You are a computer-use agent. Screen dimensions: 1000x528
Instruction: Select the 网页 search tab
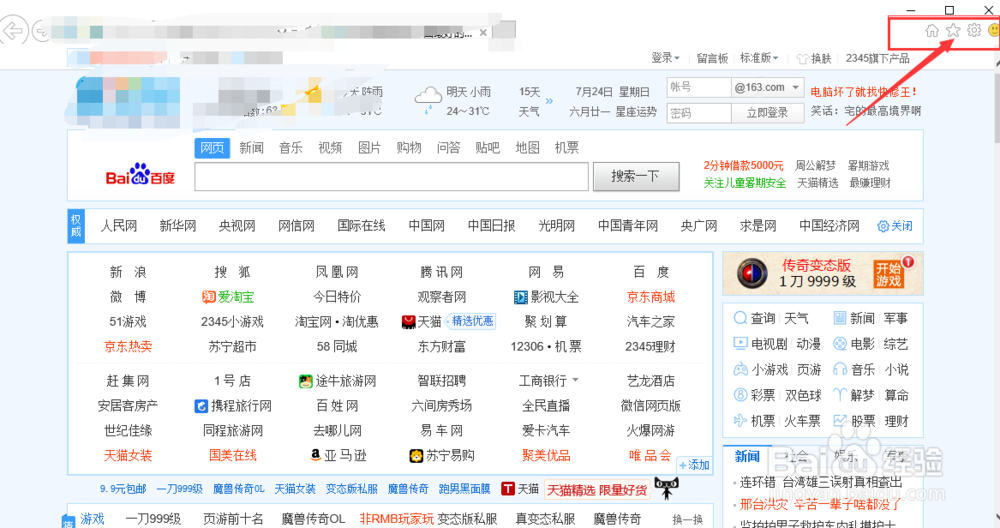(x=212, y=148)
